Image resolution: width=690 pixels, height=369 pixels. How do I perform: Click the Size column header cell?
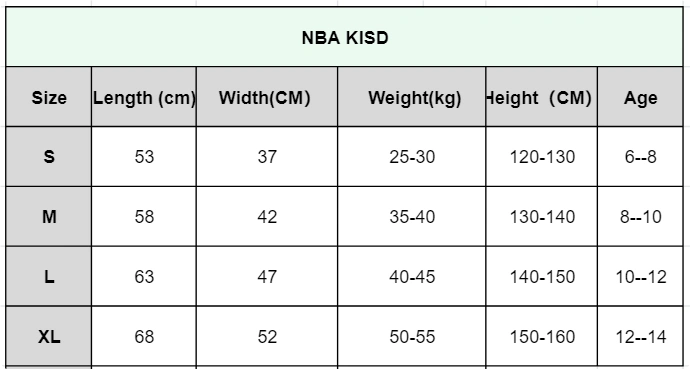pos(49,97)
